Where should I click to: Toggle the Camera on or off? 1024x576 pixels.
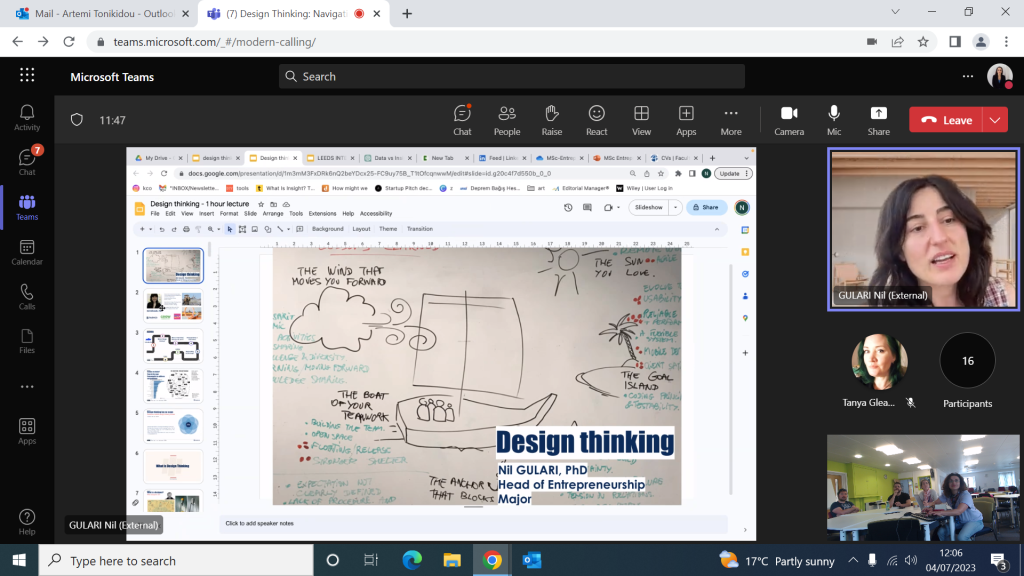[x=789, y=120]
